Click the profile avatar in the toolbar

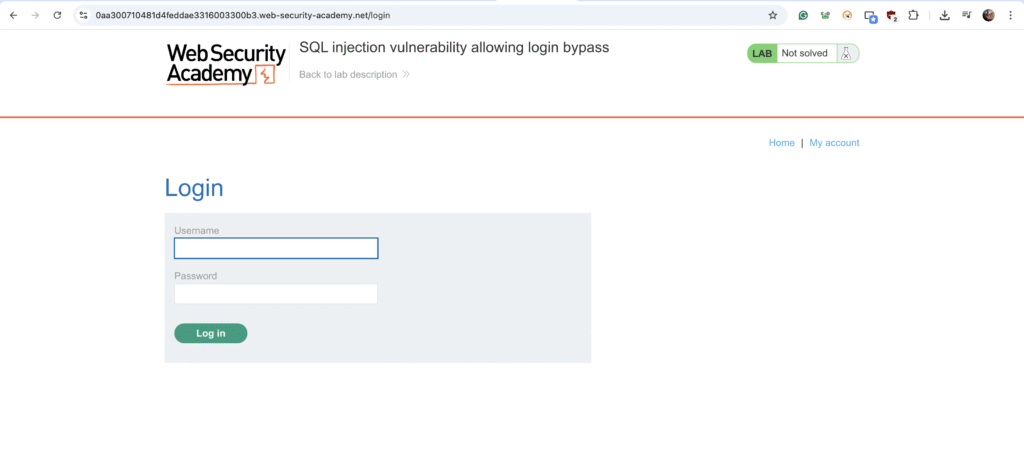tap(989, 15)
